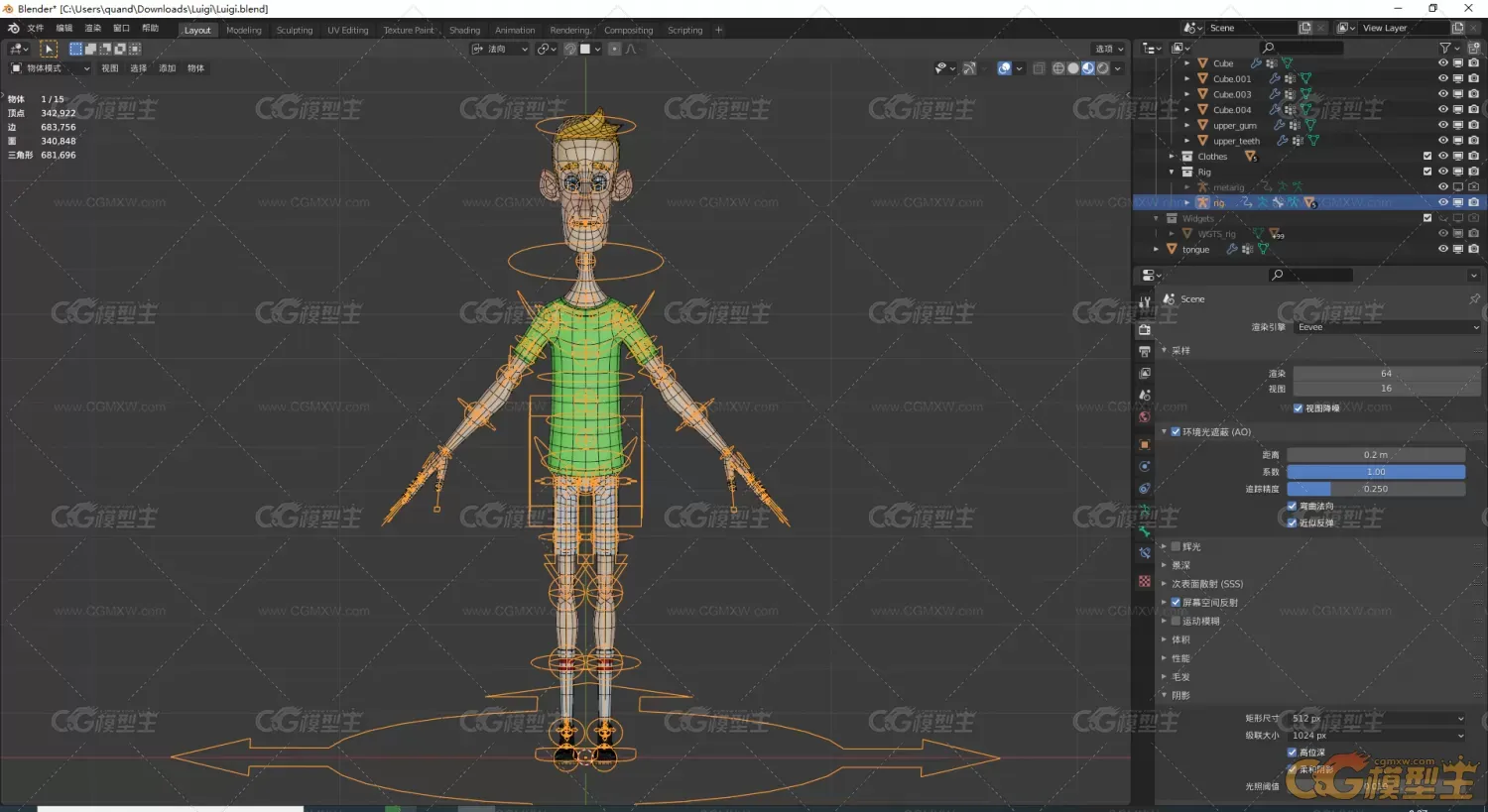
Task: Click the 渲染 samples field showing 64
Action: (x=1387, y=374)
